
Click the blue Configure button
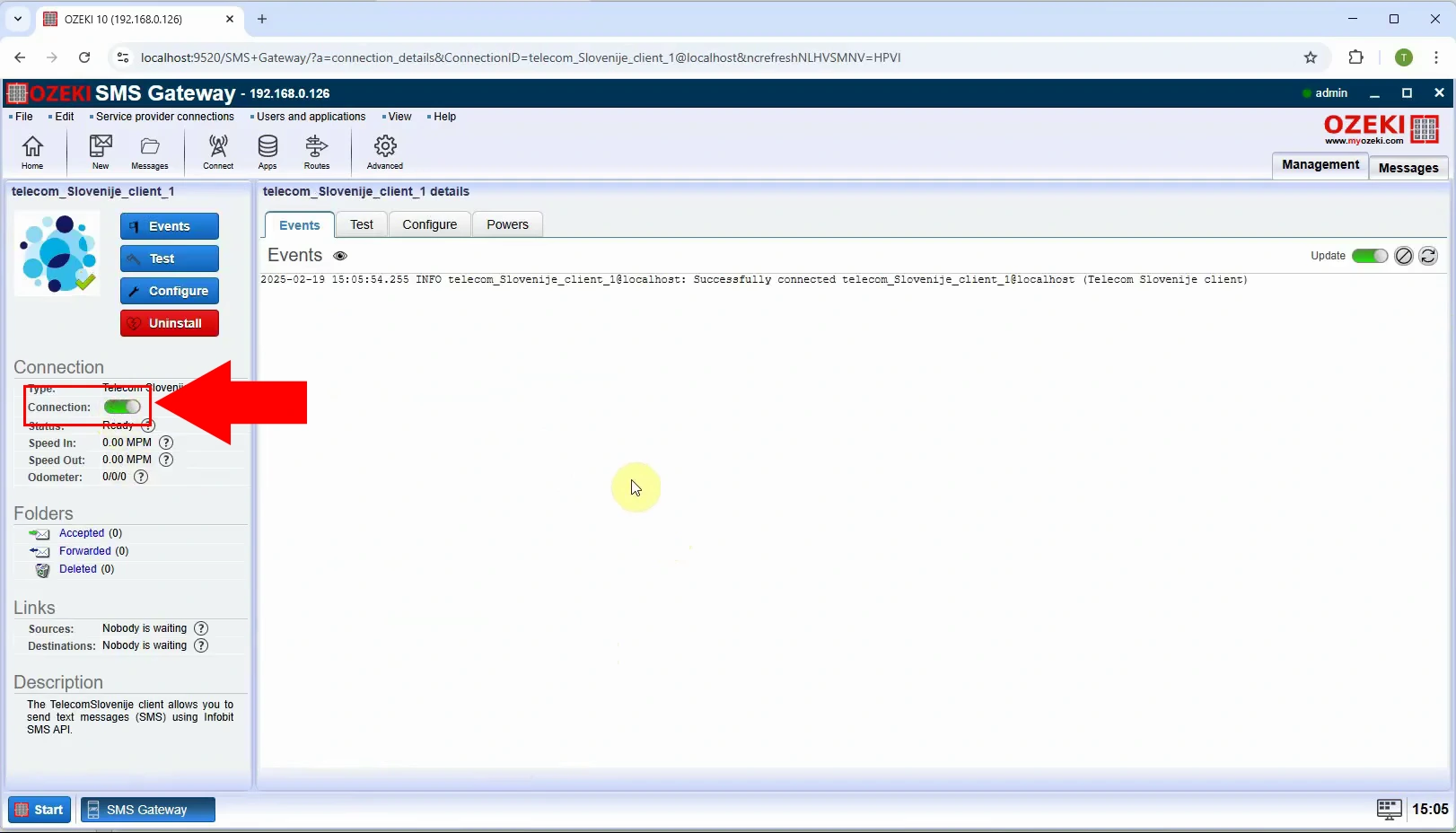(170, 291)
